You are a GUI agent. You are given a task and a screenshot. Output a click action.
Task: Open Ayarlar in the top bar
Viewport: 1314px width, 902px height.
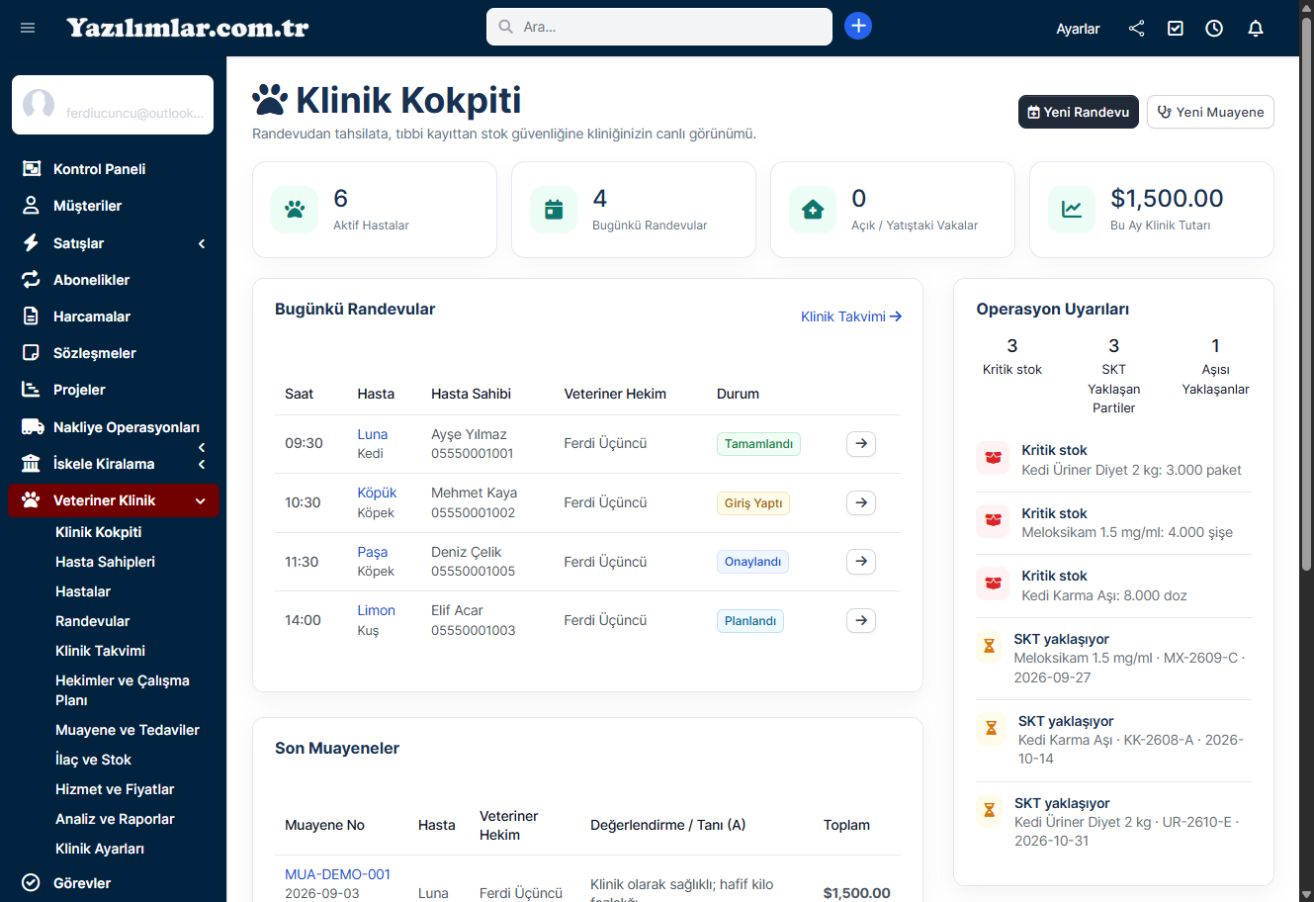click(1078, 28)
